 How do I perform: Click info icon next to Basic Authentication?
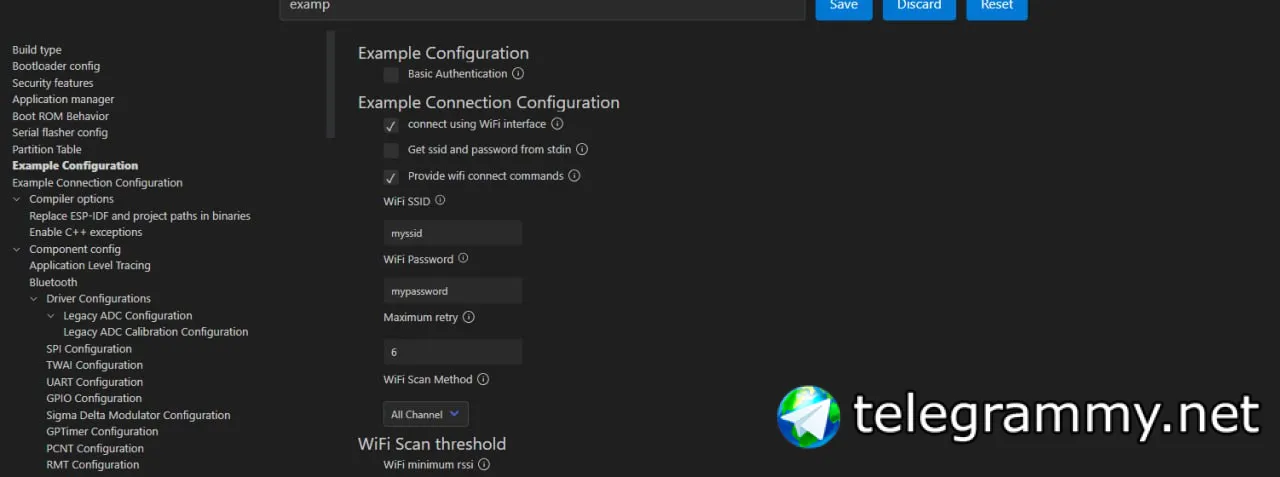click(518, 74)
